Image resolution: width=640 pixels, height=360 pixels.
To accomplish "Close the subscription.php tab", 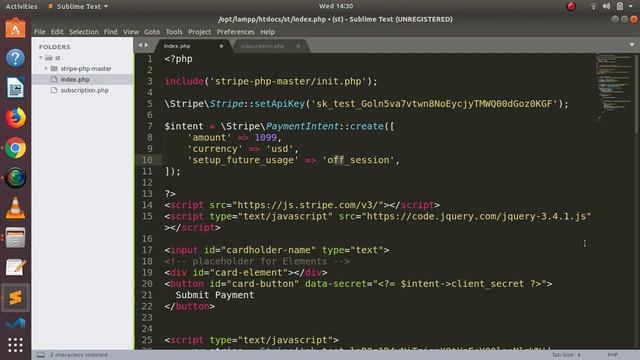I will coord(298,46).
